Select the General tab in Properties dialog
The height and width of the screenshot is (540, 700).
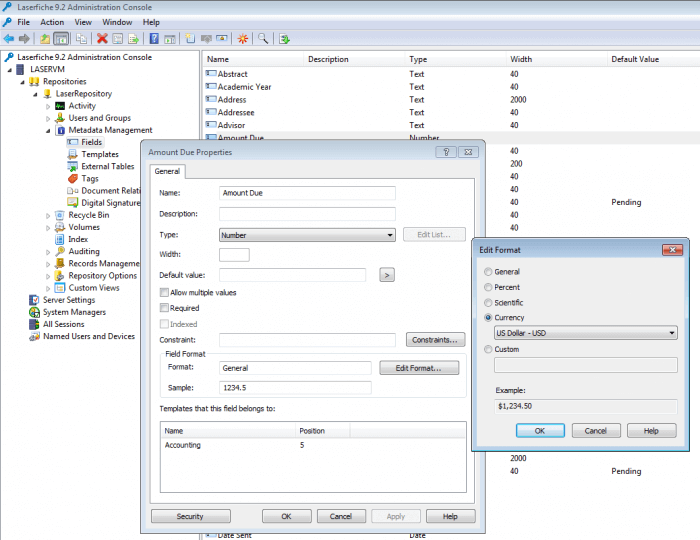pos(167,171)
